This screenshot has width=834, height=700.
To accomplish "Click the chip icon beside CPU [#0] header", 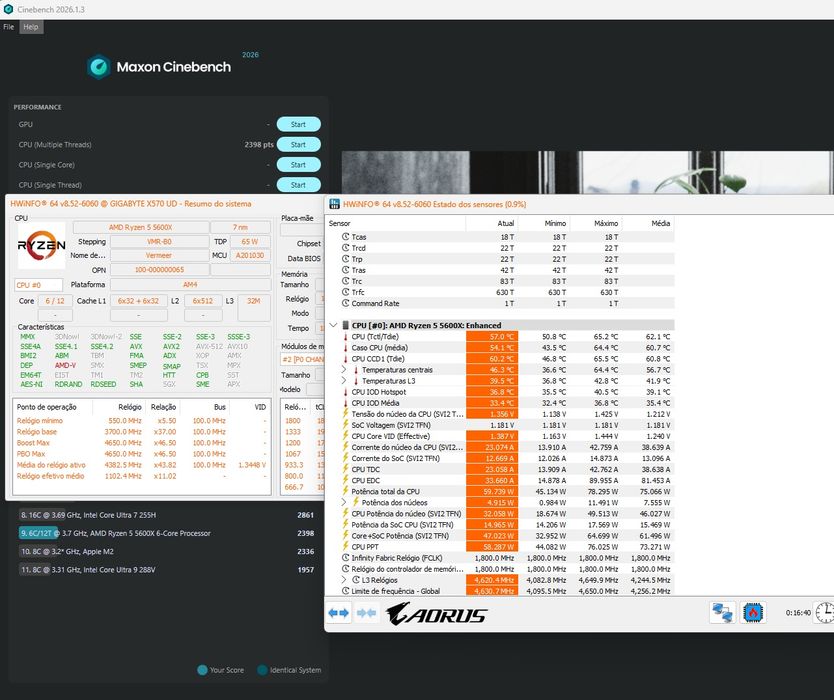I will [345, 325].
